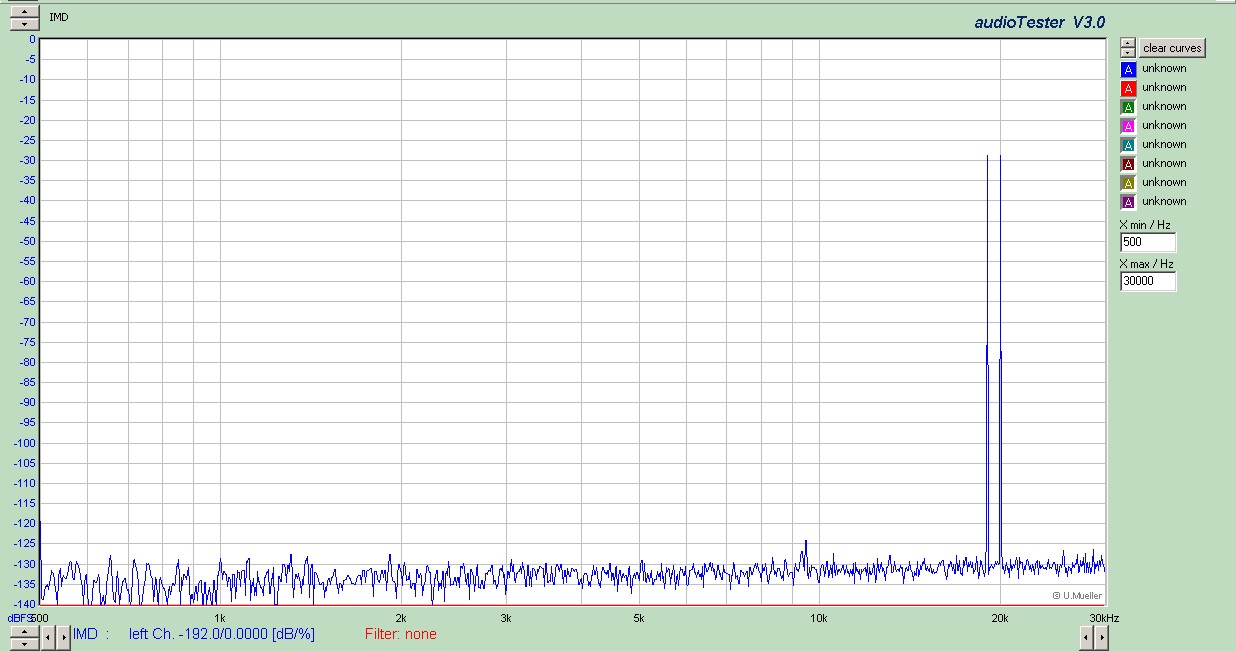Click the down arrow above the dB axis
Screen dimensions: 1236x651
coord(25,23)
